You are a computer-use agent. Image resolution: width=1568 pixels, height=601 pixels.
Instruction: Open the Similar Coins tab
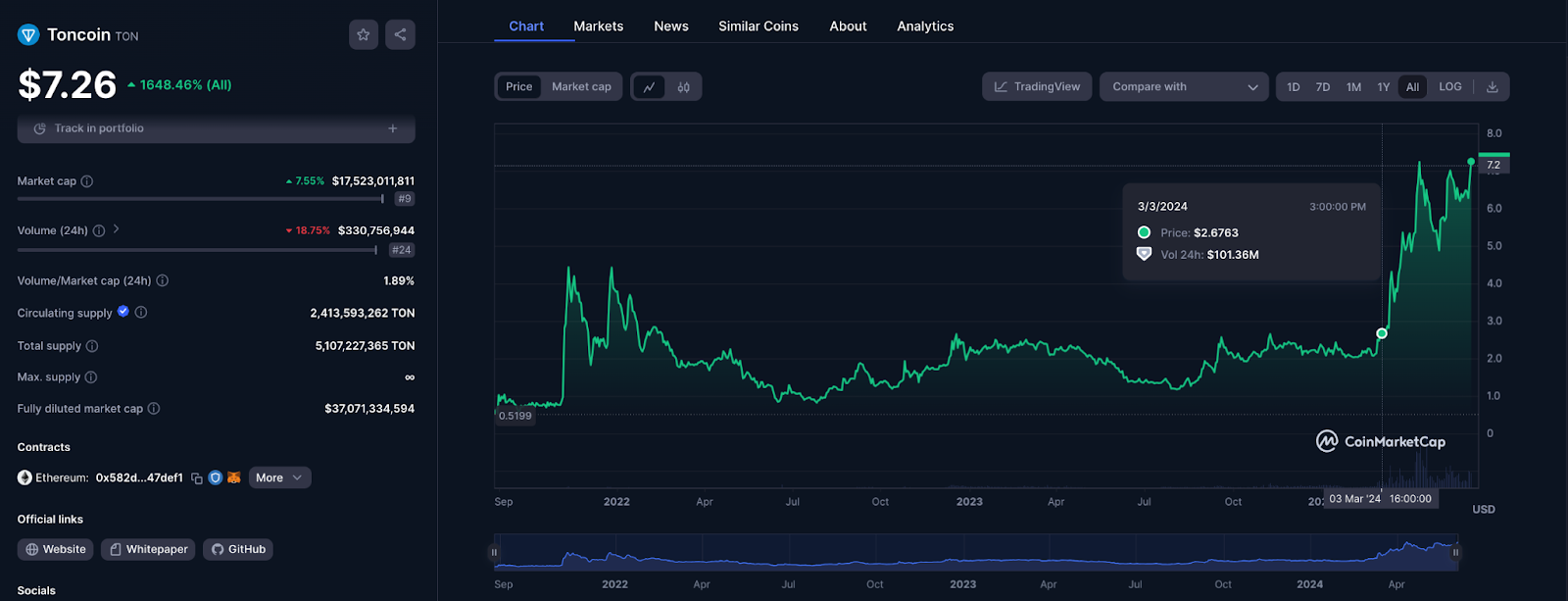tap(759, 26)
